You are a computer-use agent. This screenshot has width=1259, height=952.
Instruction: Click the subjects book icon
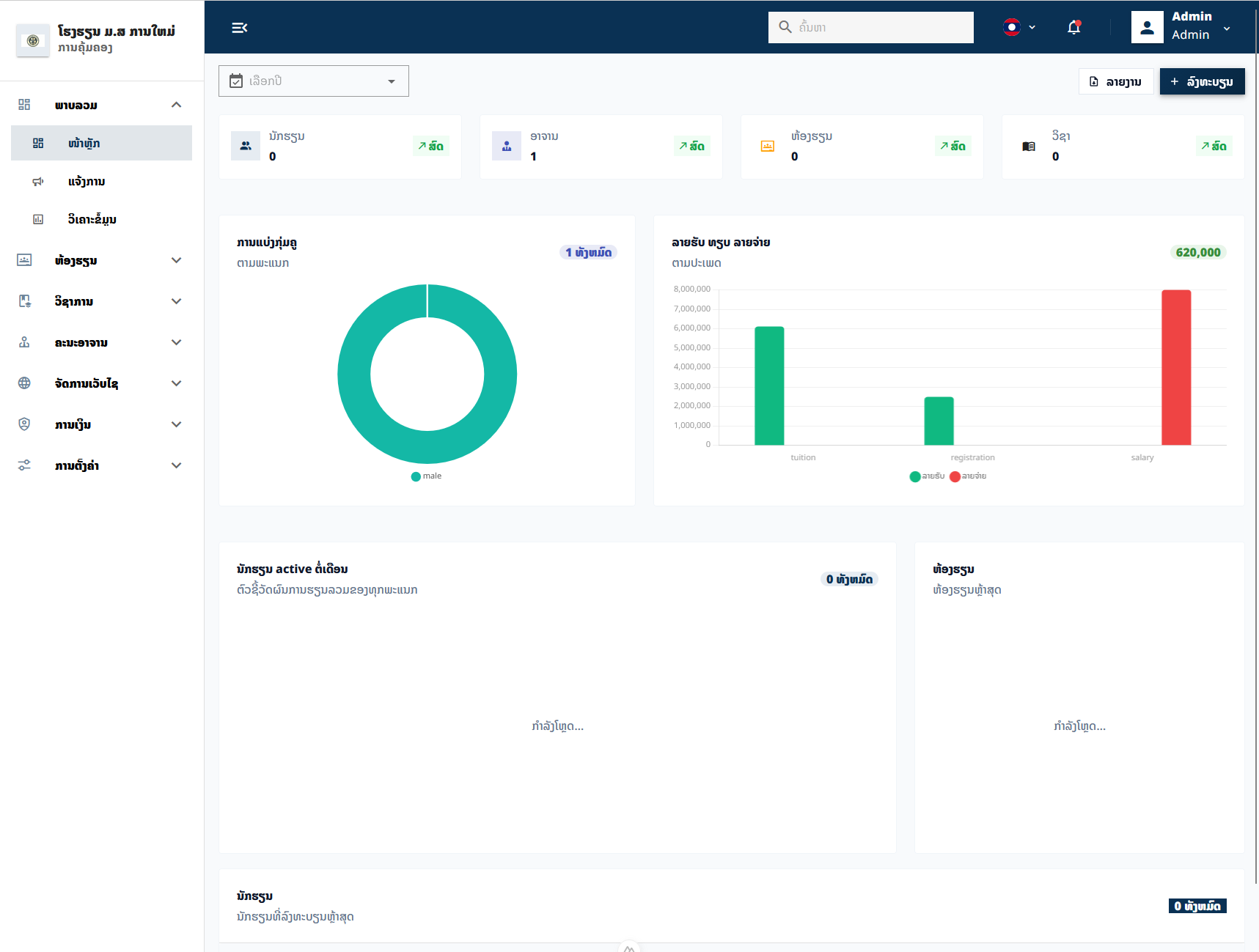coord(1029,146)
